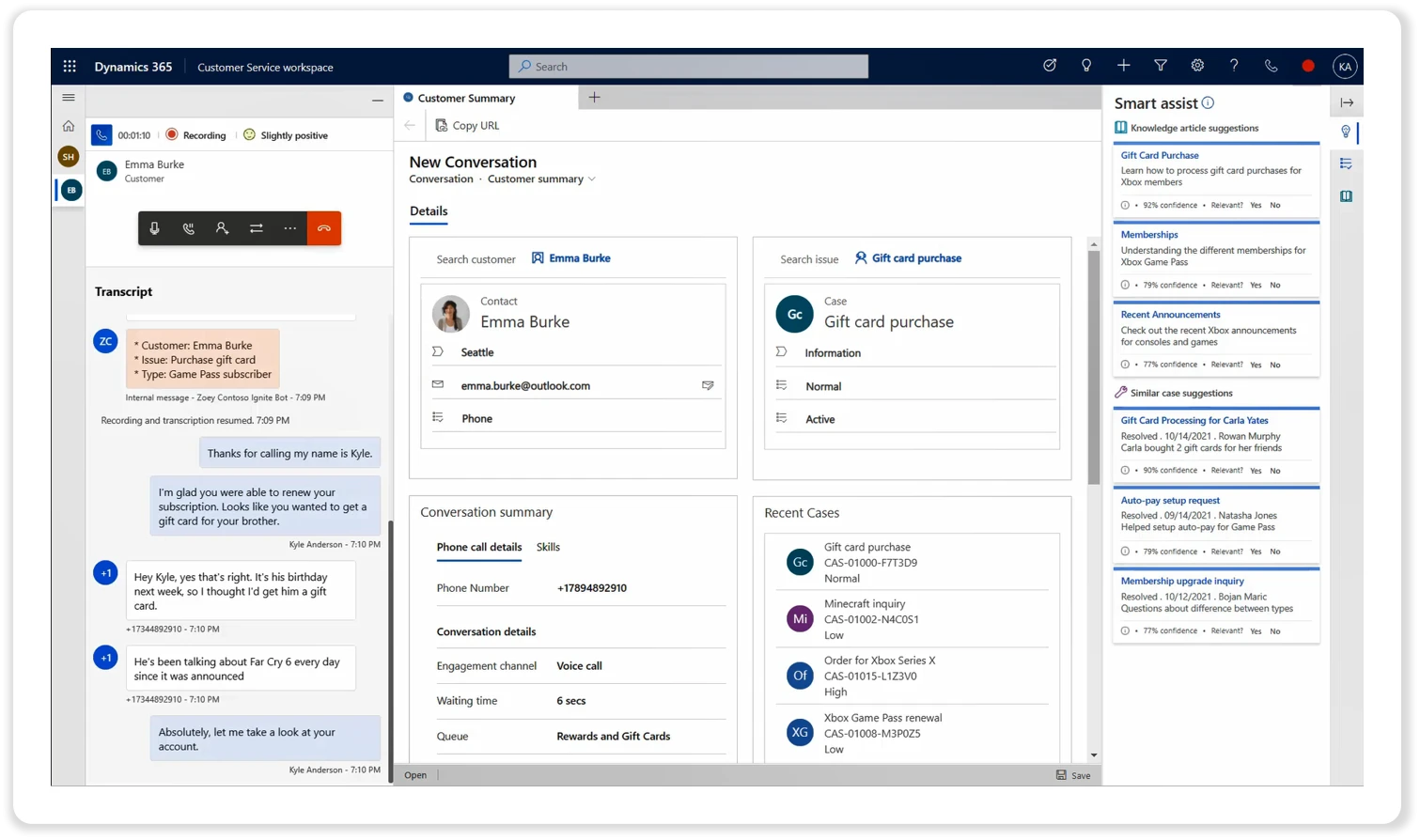The height and width of the screenshot is (840, 1420).
Task: Switch to the Skills tab
Action: [548, 546]
